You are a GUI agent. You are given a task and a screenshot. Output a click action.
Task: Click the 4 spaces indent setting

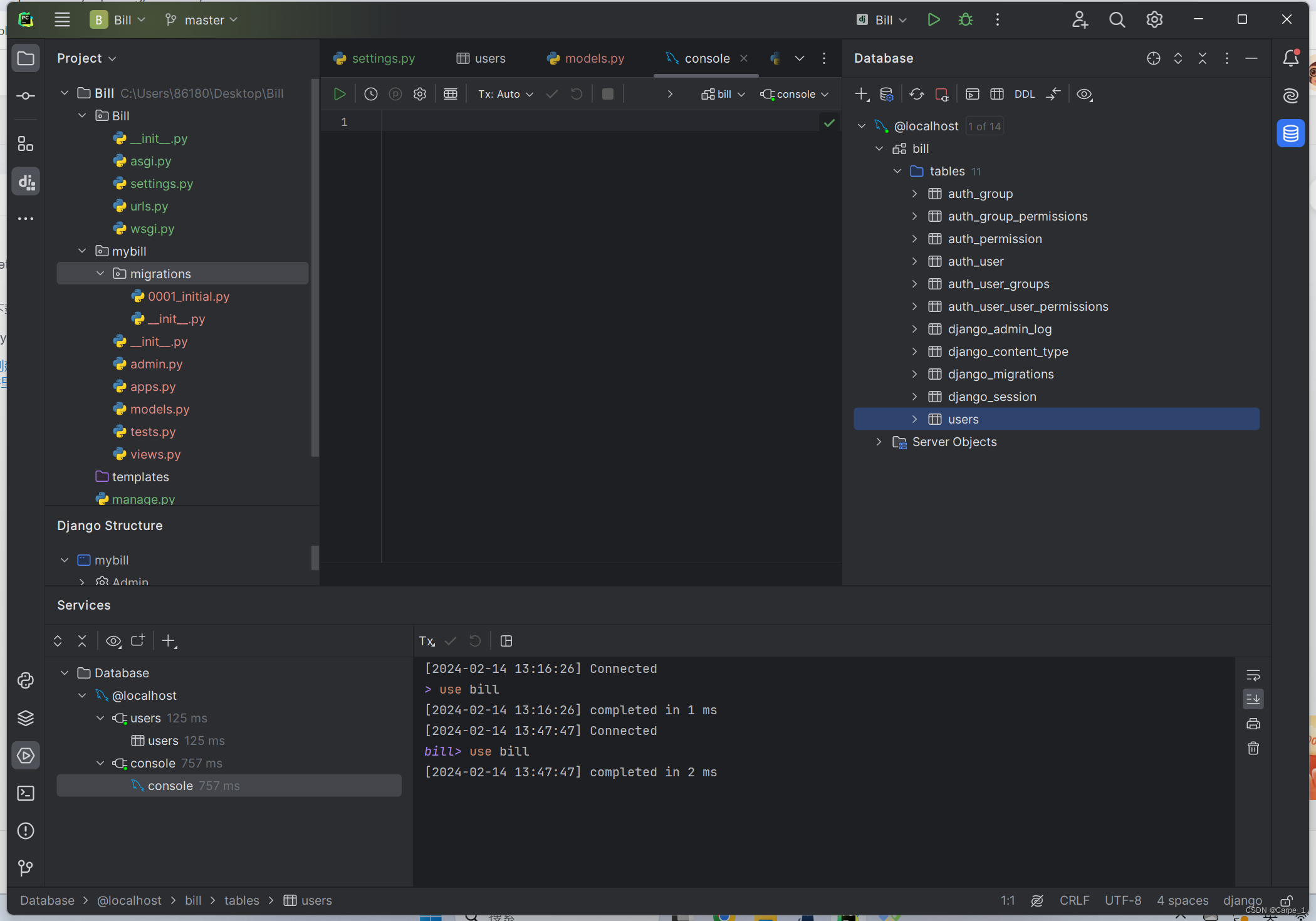(1183, 900)
